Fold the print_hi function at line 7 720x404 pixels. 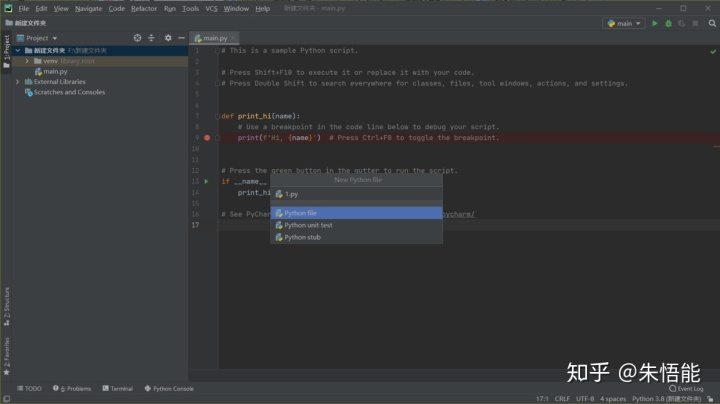coord(218,116)
